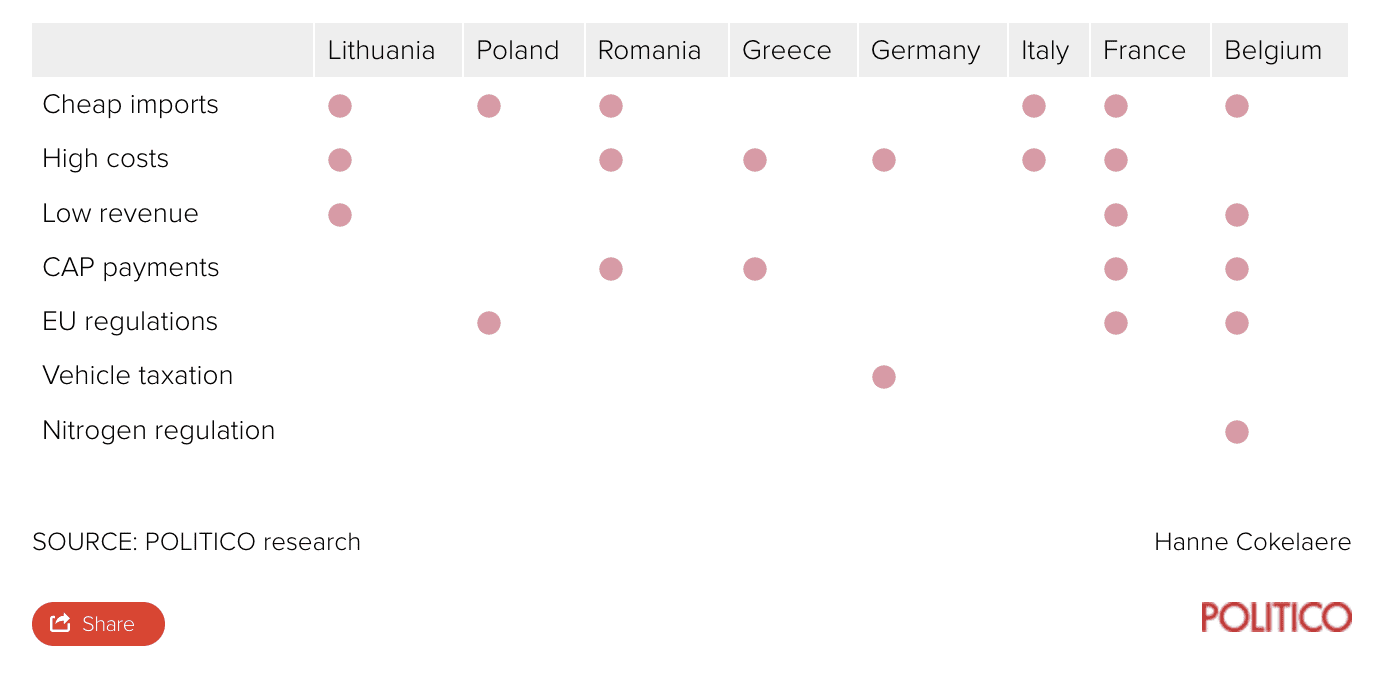Click the CAP payments dot for Greece
The height and width of the screenshot is (690, 1376).
[x=755, y=269]
